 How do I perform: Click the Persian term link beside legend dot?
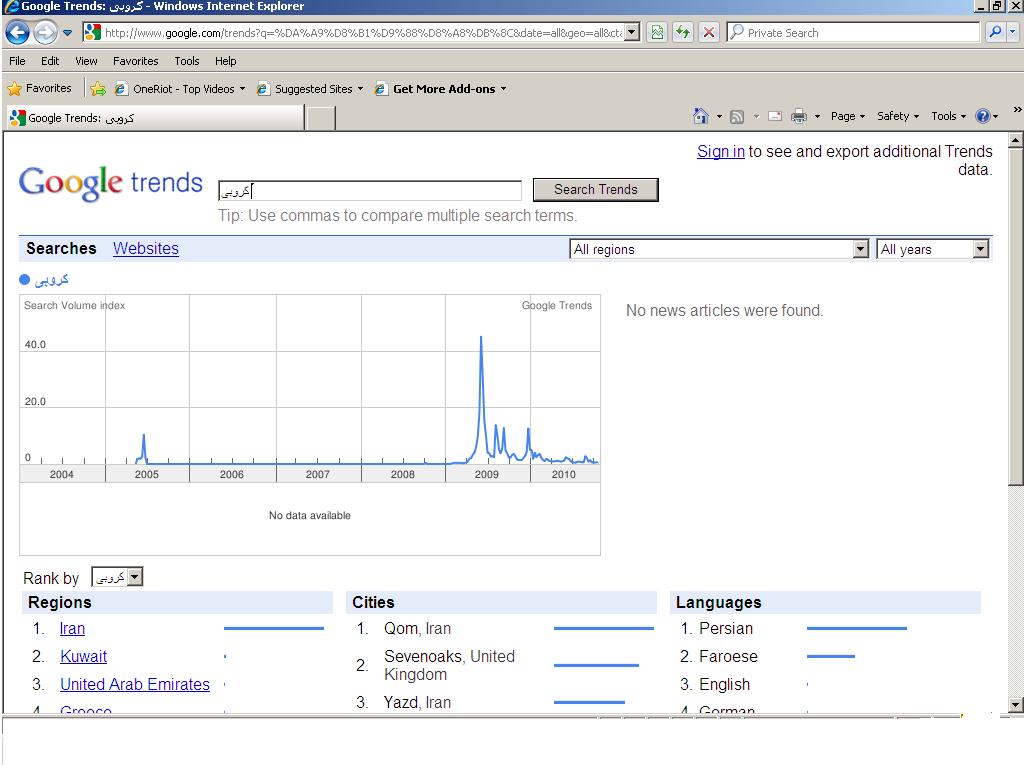pos(52,280)
